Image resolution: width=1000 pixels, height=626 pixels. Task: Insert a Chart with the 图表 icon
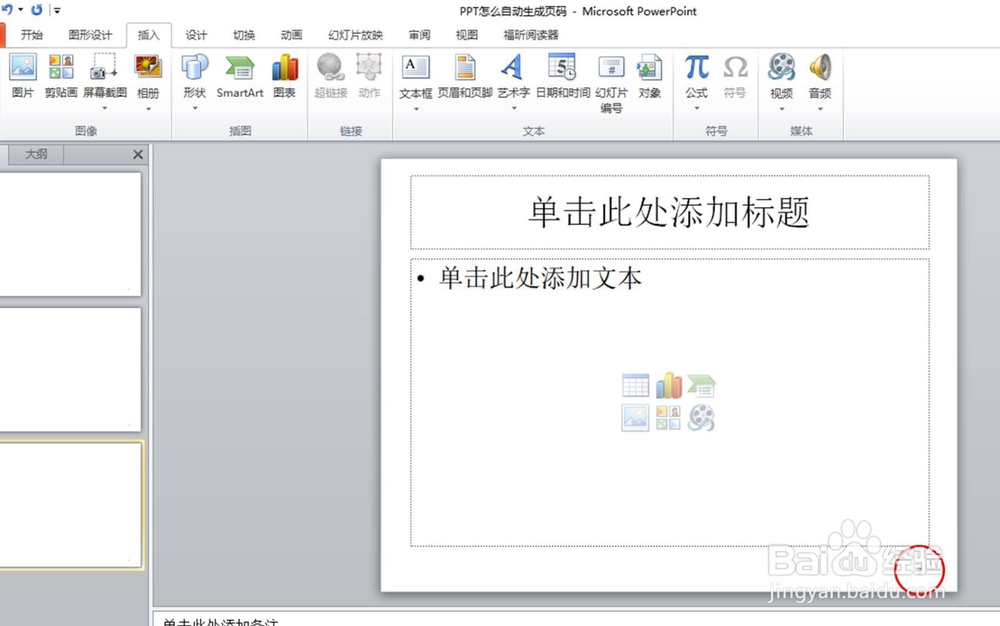pyautogui.click(x=285, y=75)
